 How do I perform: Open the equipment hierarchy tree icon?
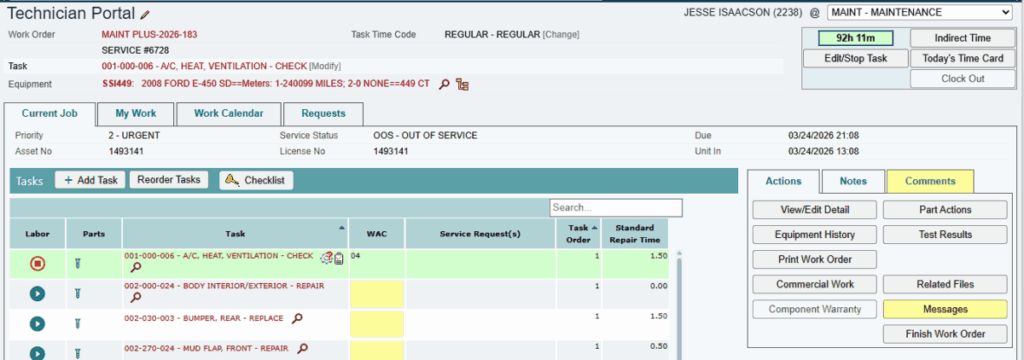[462, 84]
